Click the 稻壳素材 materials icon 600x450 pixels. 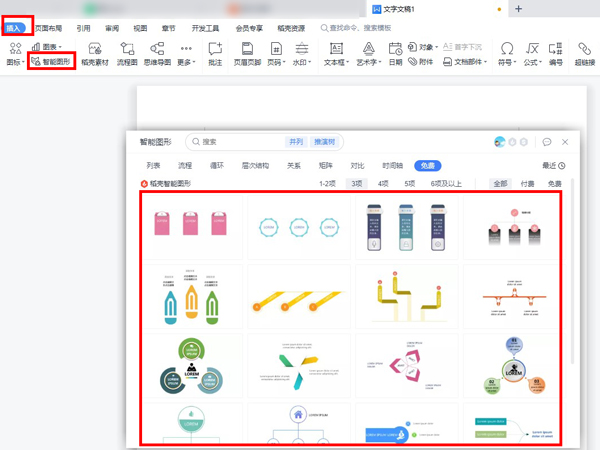95,53
